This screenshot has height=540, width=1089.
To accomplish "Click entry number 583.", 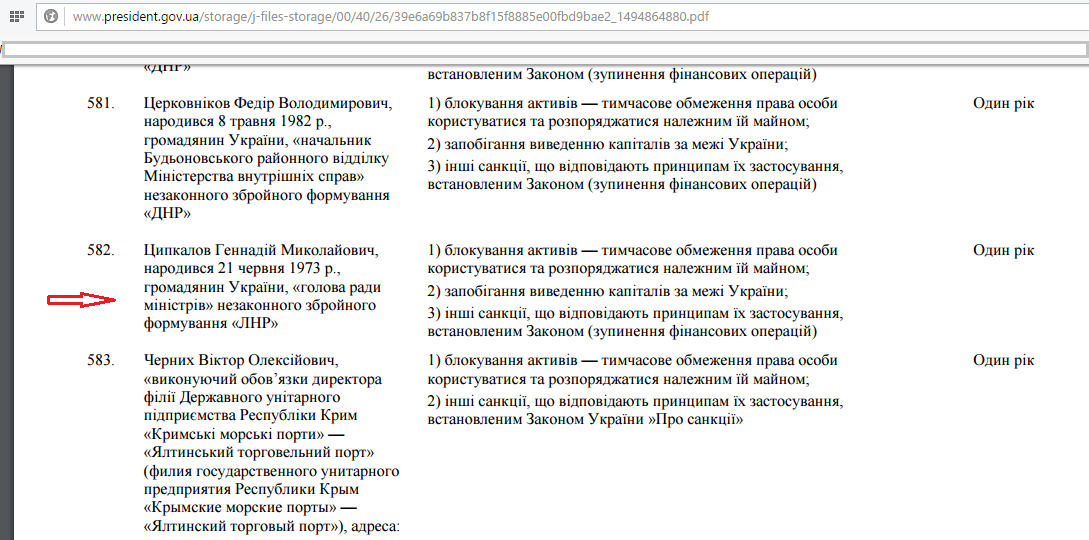I will 100,360.
